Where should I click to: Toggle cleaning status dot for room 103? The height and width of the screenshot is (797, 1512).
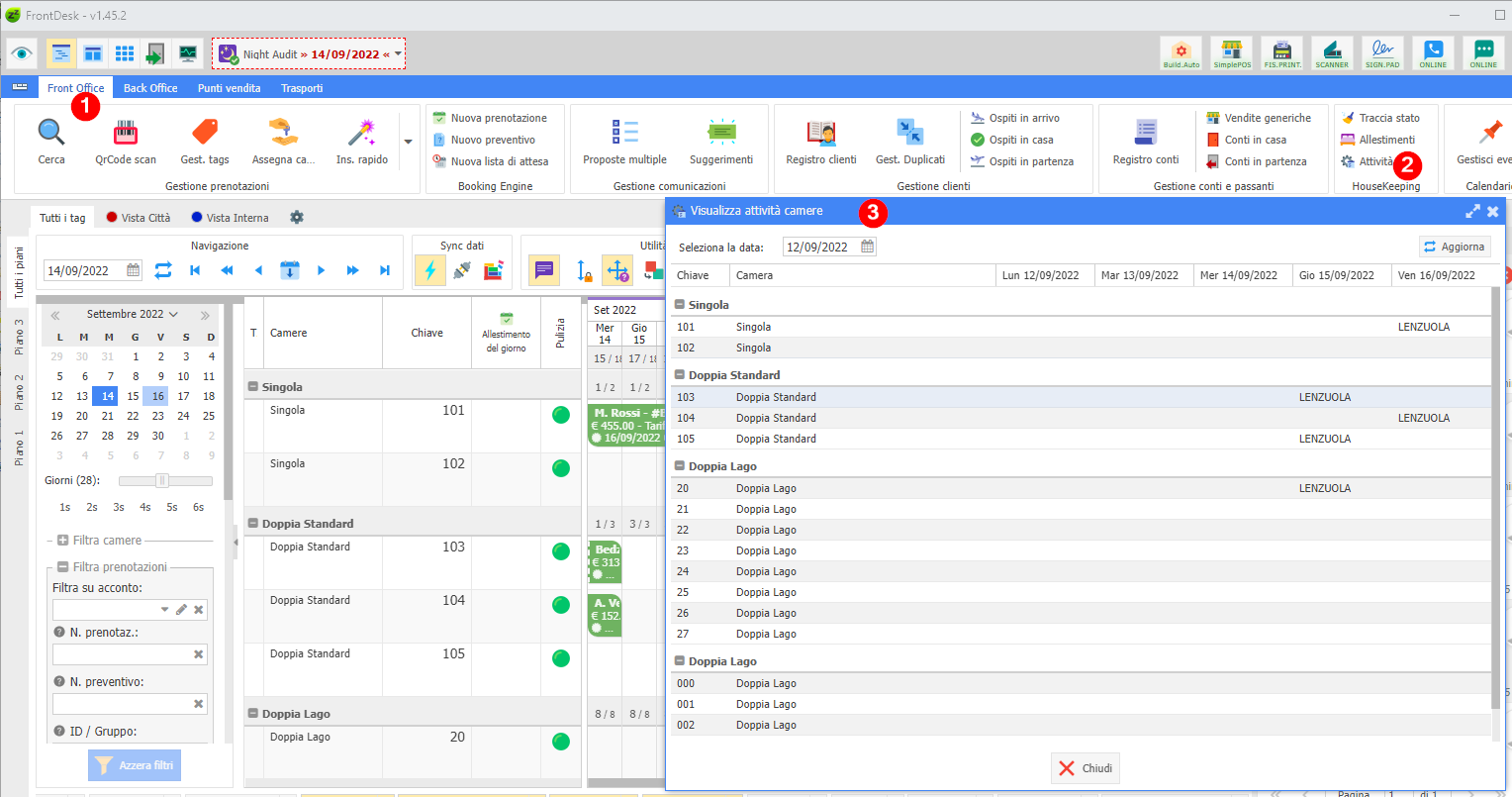point(561,551)
